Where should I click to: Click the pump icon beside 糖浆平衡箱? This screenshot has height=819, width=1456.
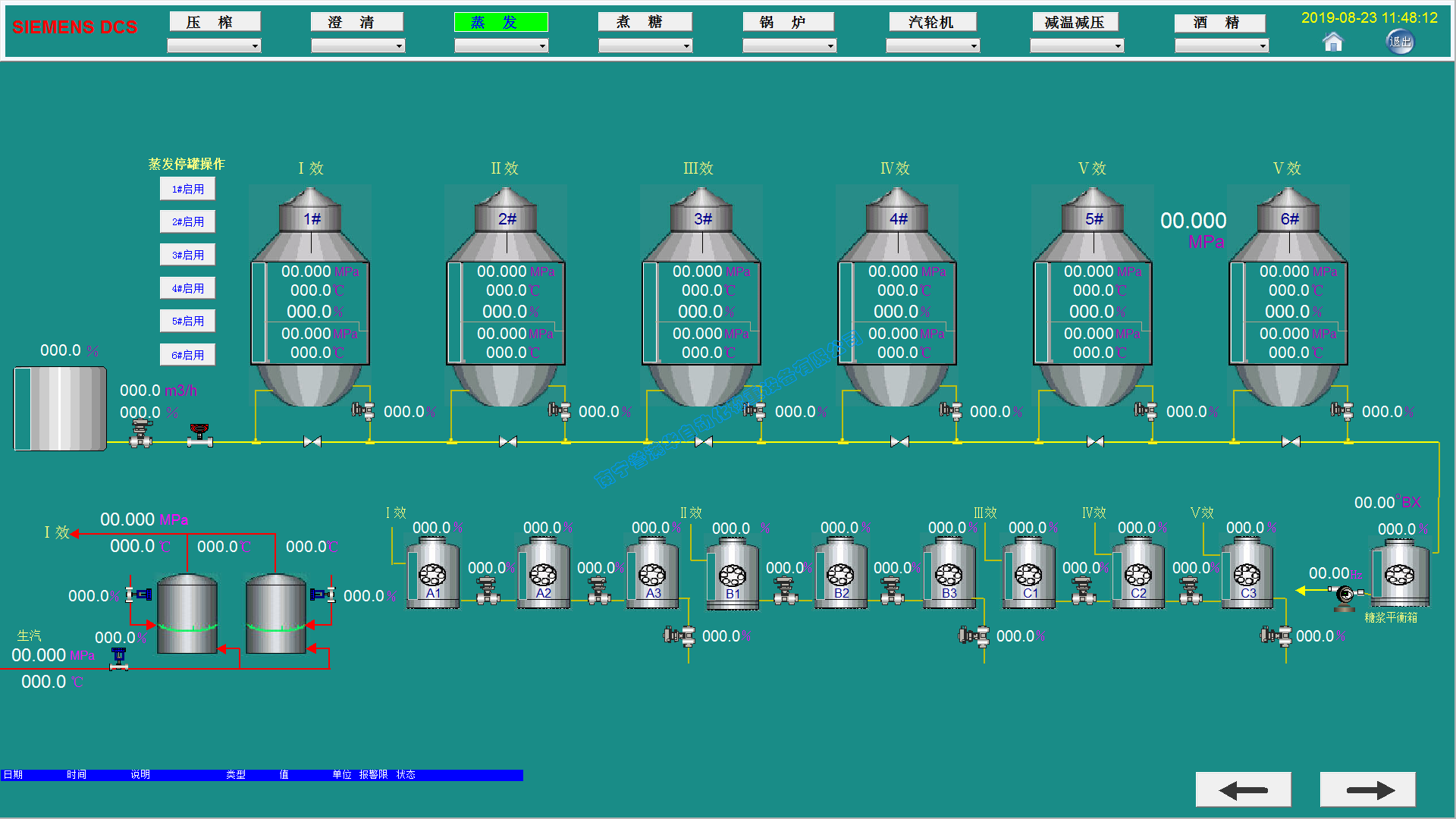(1345, 595)
